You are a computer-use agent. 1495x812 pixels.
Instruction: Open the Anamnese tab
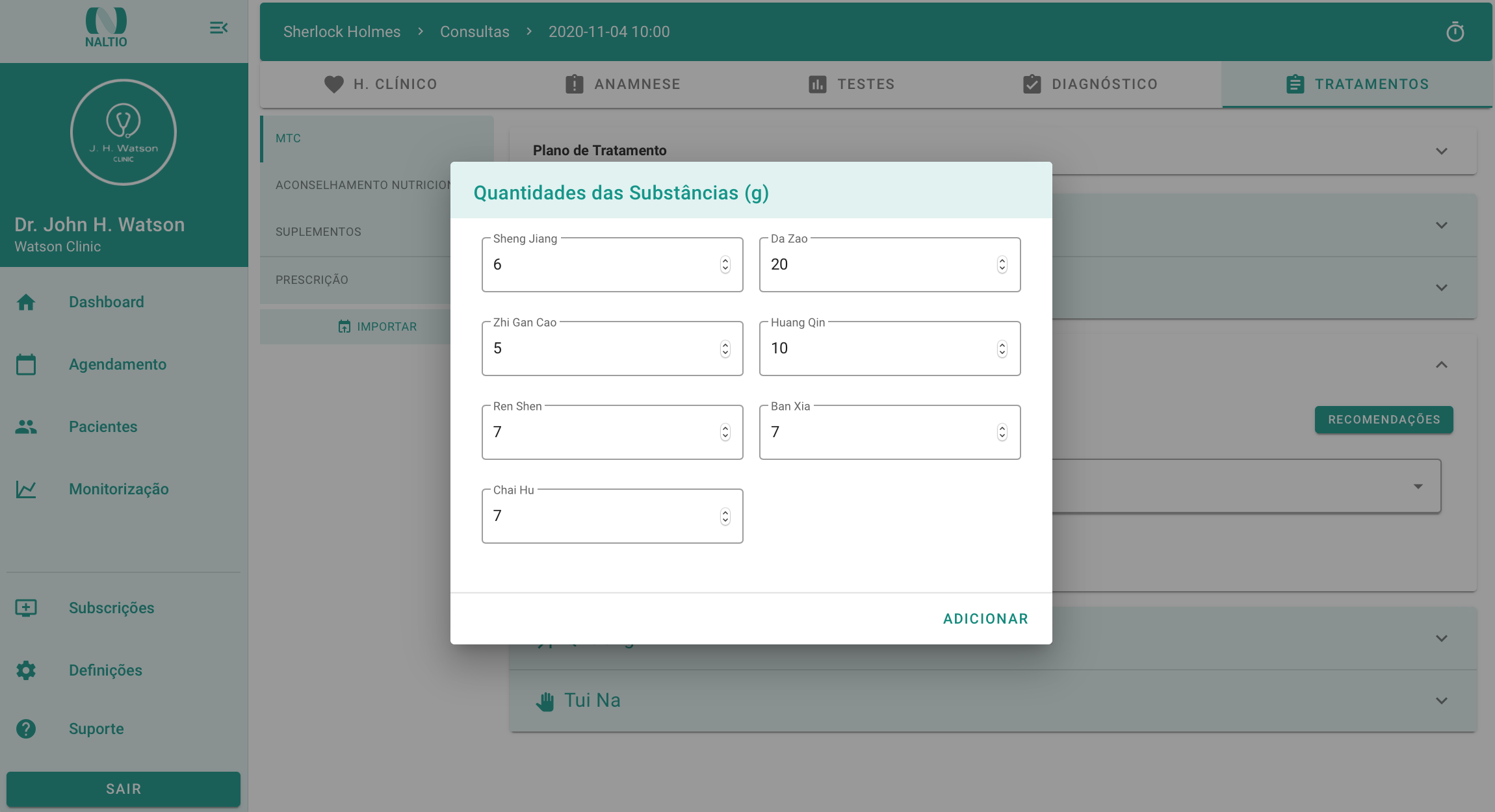pyautogui.click(x=623, y=84)
